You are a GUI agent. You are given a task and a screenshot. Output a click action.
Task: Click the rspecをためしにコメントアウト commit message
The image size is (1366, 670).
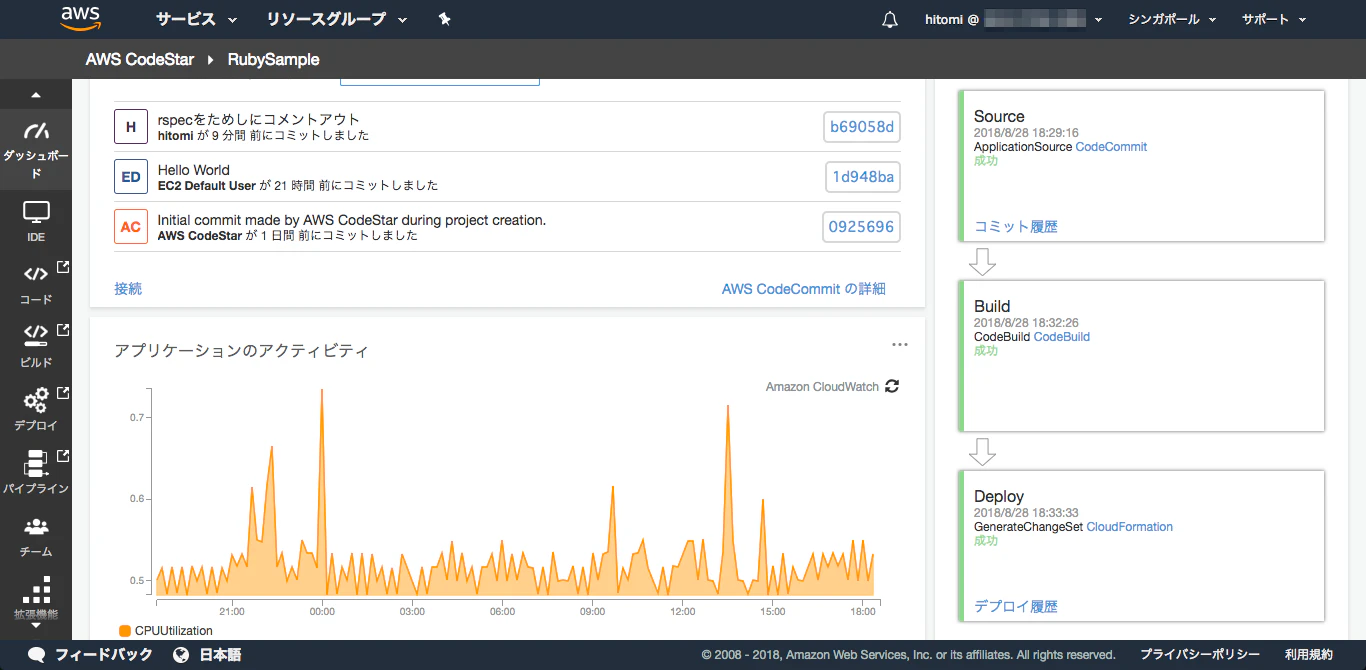[259, 119]
